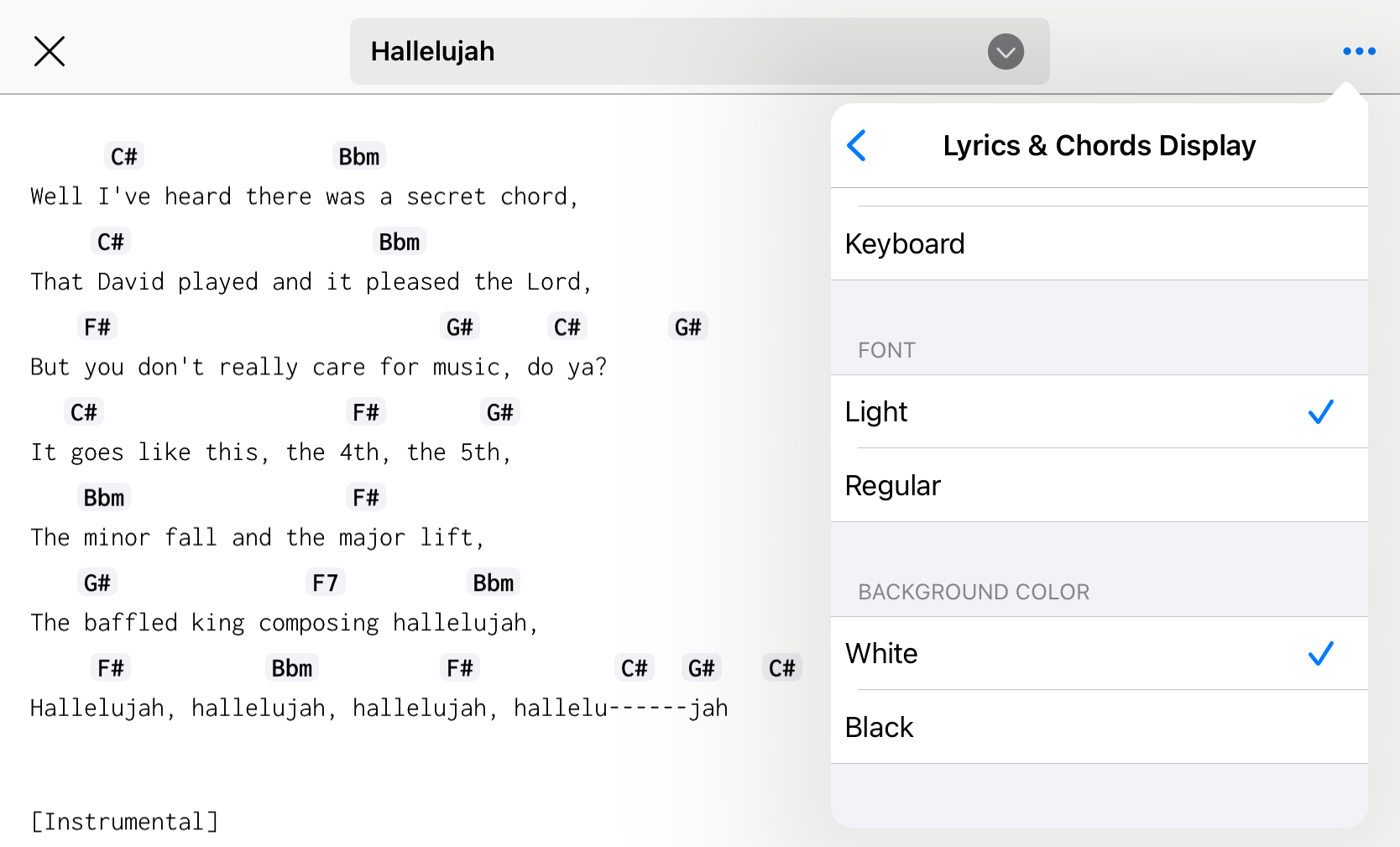Click the 'FONT' section header

coord(886,350)
